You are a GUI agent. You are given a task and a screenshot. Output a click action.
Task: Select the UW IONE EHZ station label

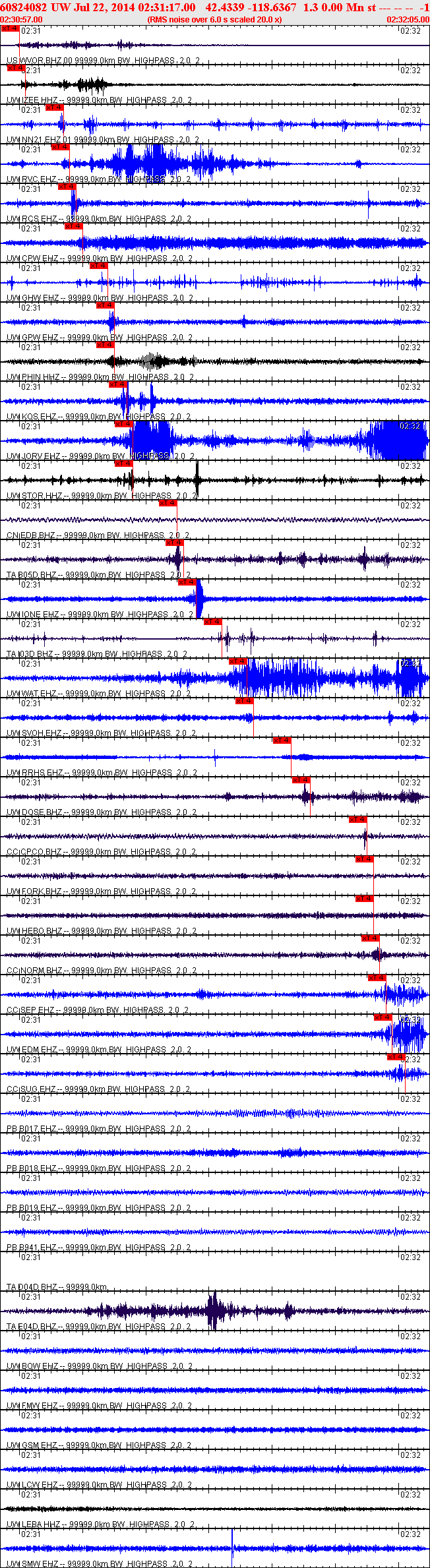(100, 615)
